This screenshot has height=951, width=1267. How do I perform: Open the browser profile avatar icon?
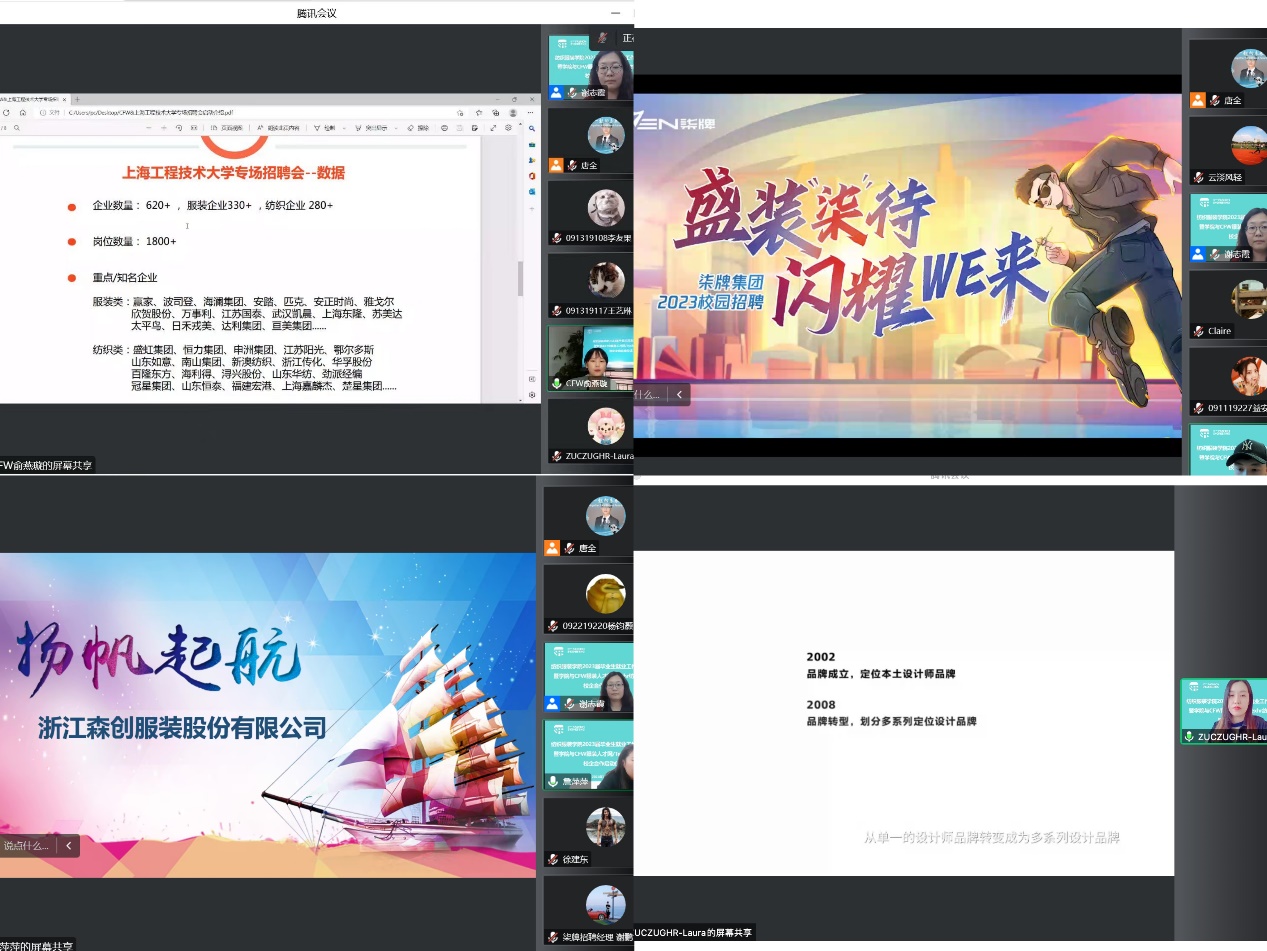click(x=513, y=113)
